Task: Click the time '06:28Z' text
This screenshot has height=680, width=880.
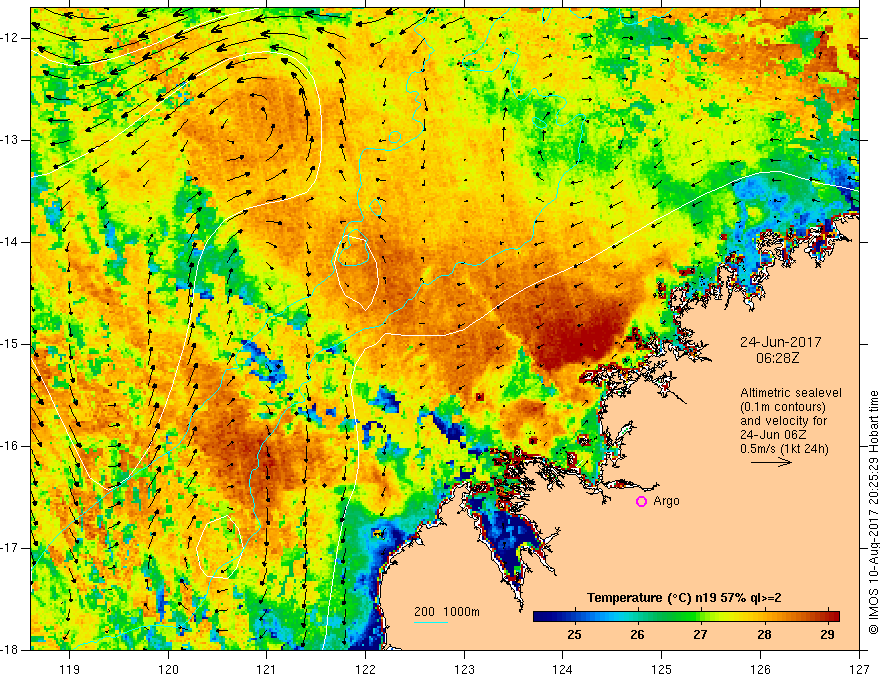Action: pyautogui.click(x=777, y=358)
